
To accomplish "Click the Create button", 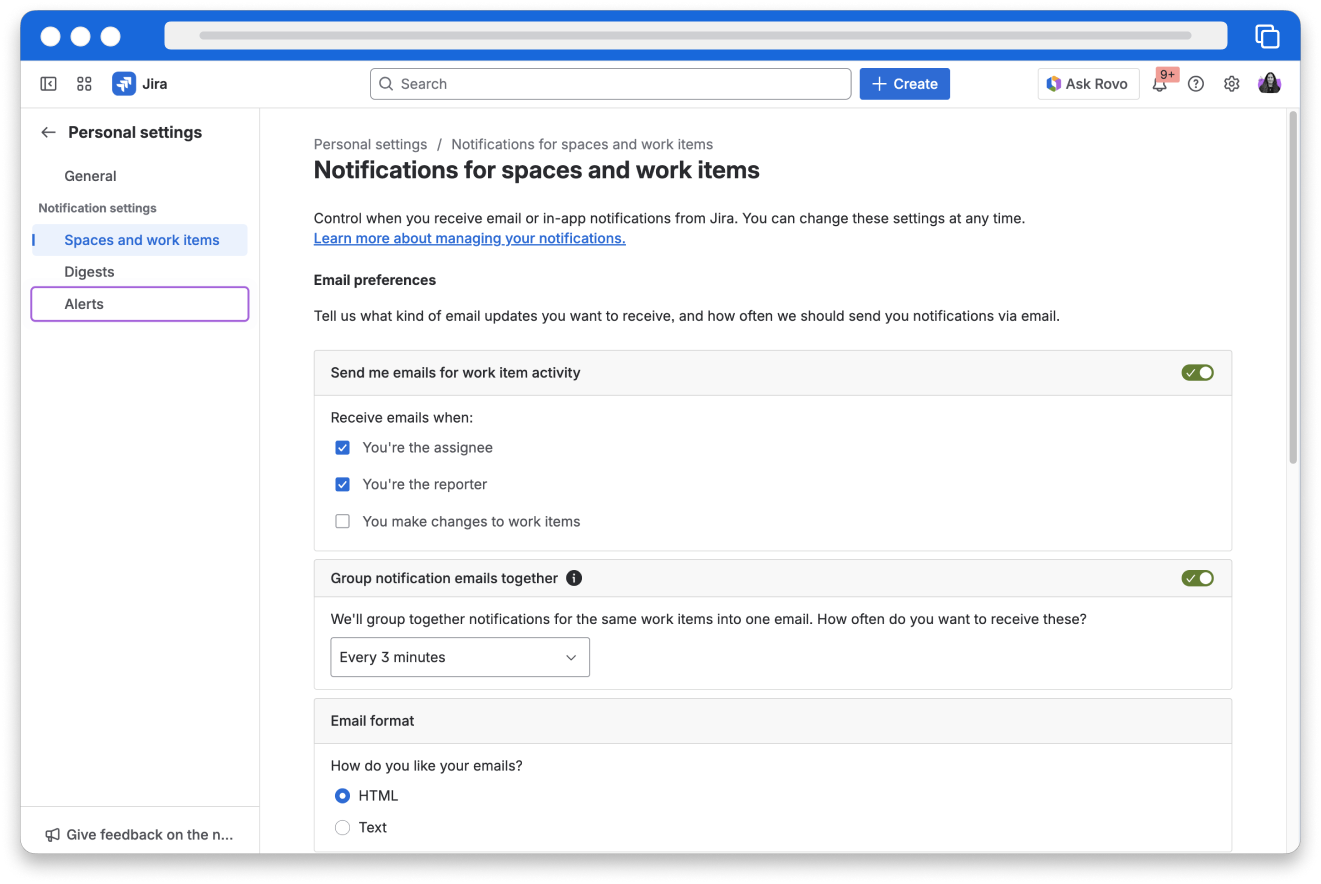I will click(x=904, y=84).
